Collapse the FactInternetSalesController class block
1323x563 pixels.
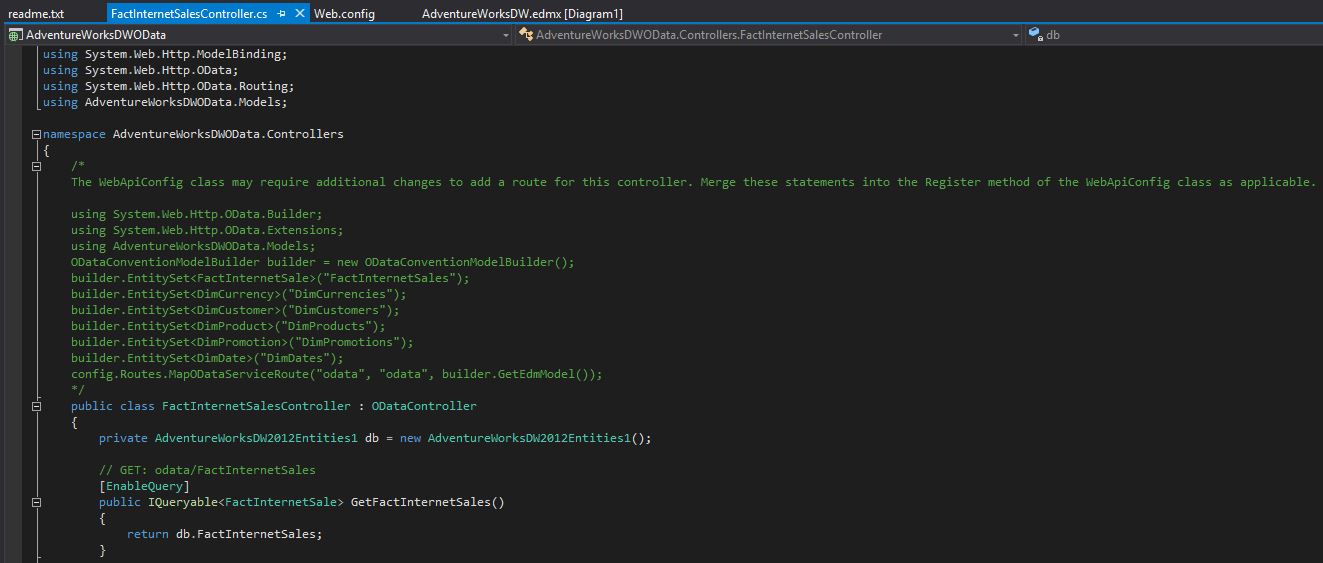pos(37,406)
